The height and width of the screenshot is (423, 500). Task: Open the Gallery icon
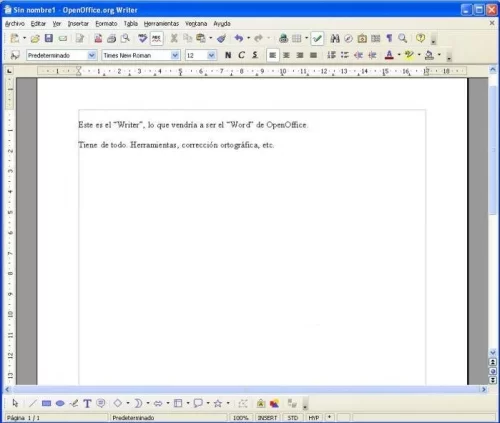coord(362,38)
